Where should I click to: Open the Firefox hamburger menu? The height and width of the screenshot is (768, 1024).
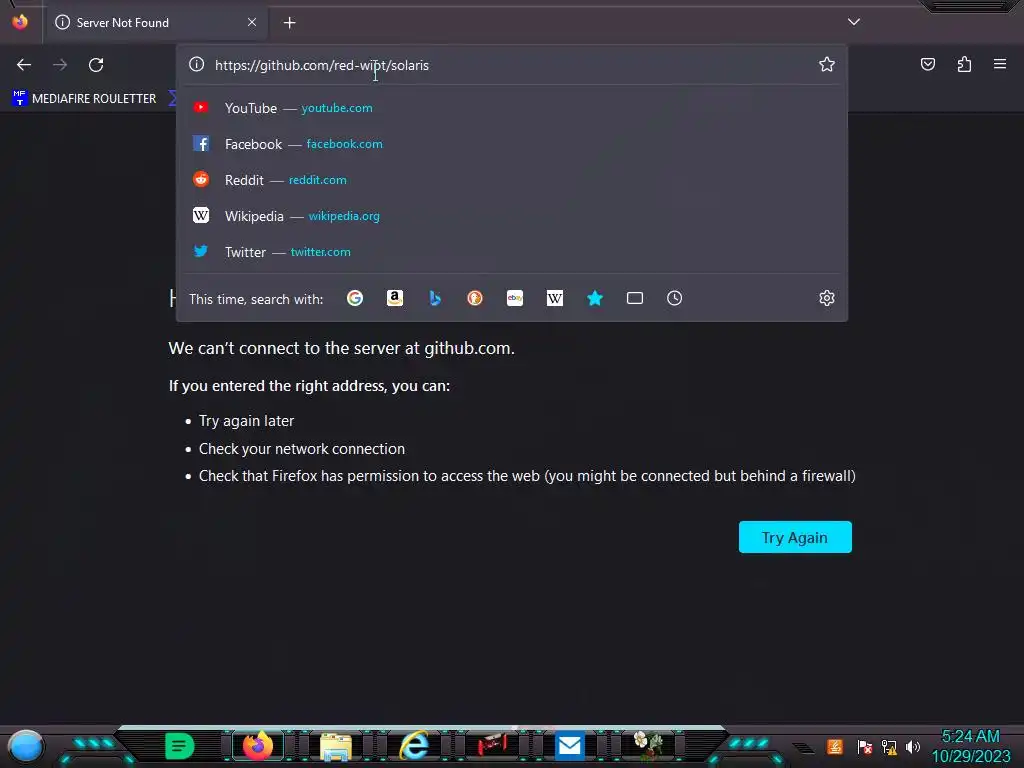click(x=1000, y=64)
